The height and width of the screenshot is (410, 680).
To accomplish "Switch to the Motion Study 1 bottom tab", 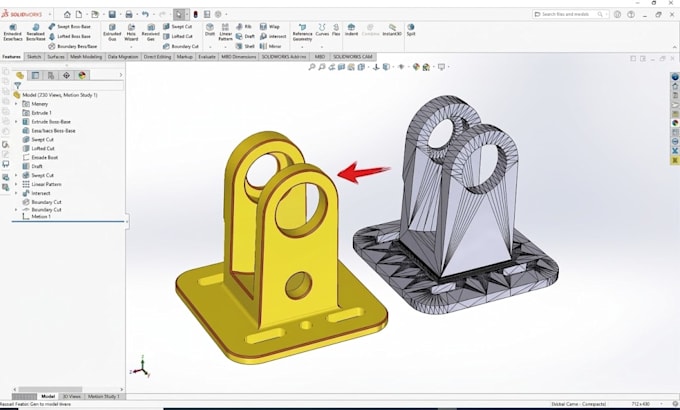I will (104, 396).
